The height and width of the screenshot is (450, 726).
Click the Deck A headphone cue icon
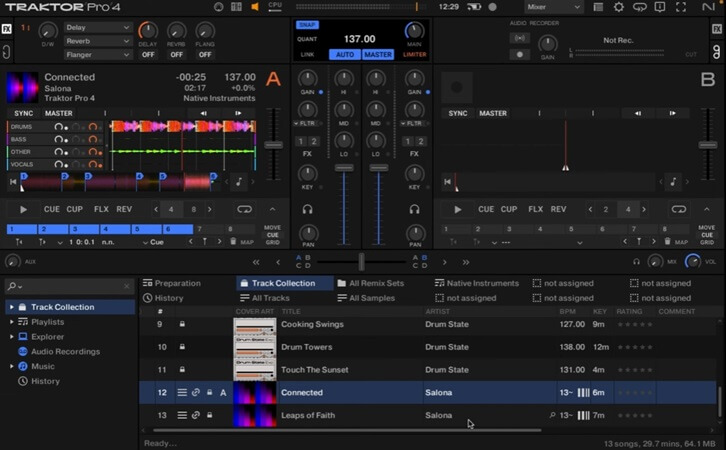[x=307, y=209]
